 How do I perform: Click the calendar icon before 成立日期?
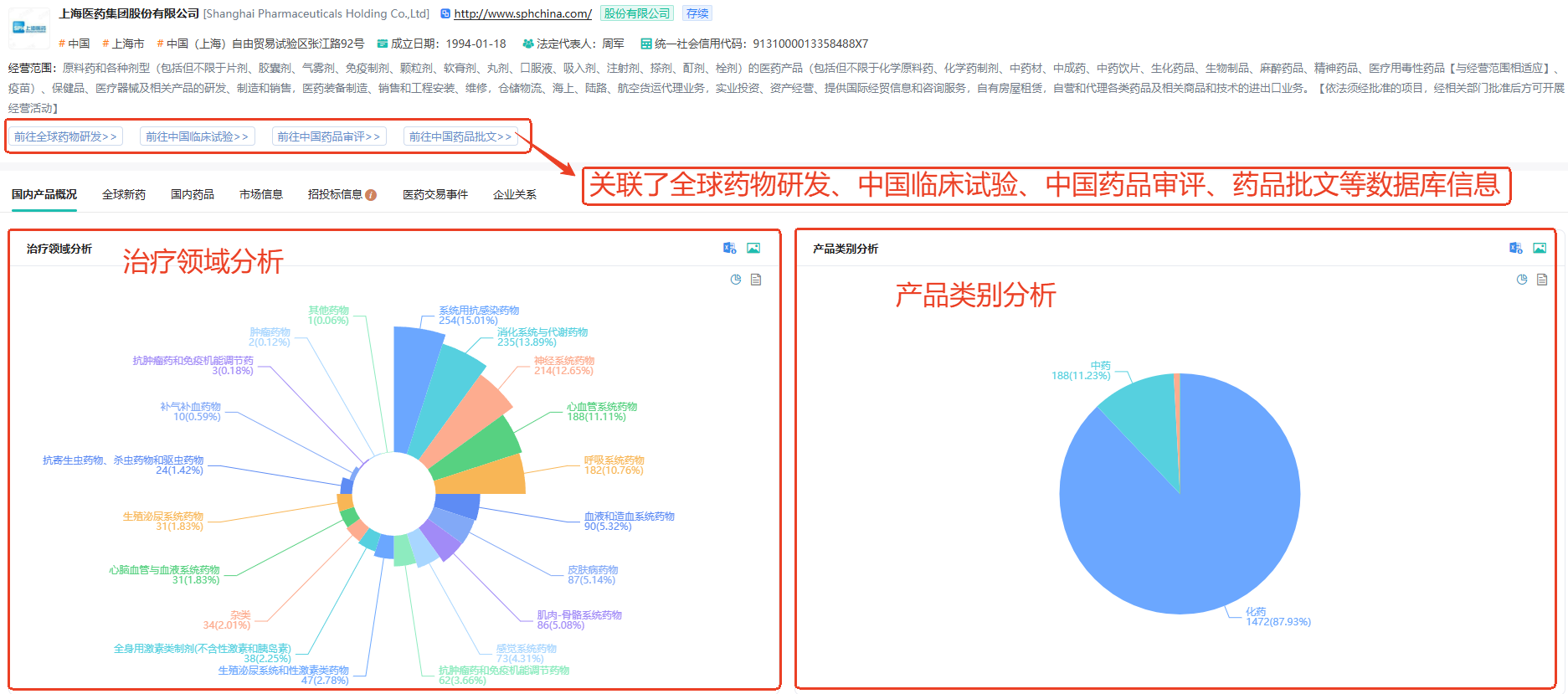point(383,44)
